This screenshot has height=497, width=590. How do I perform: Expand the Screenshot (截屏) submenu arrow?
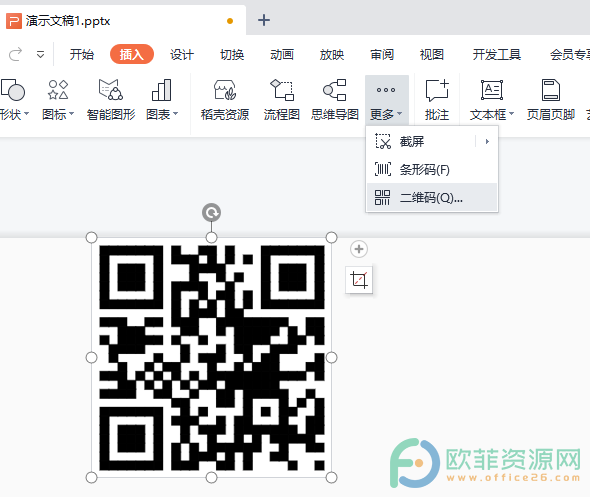pos(487,141)
